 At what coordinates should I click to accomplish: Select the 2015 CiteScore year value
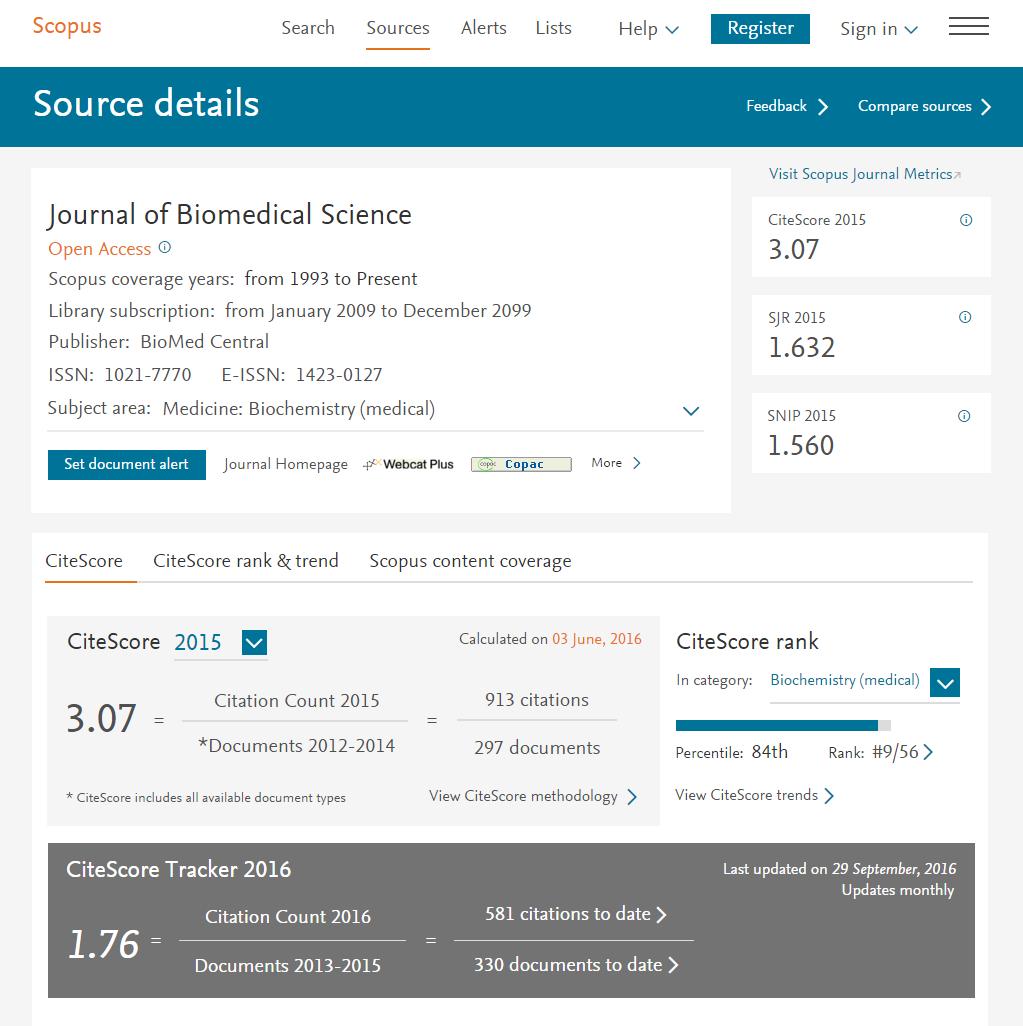coord(198,642)
